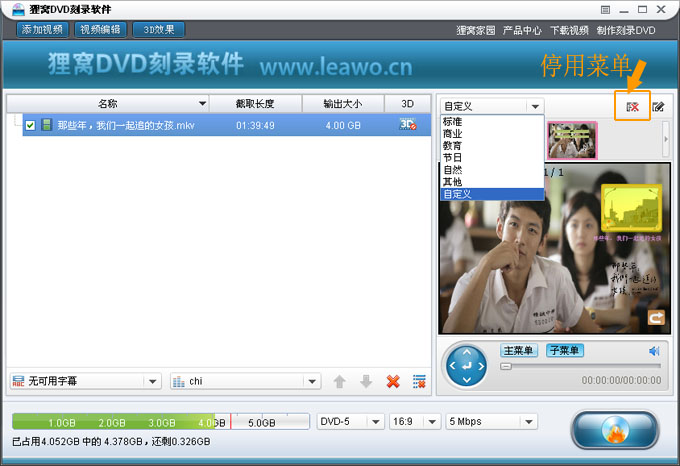
Task: Open the 自定义 menu template dropdown
Action: [535, 107]
